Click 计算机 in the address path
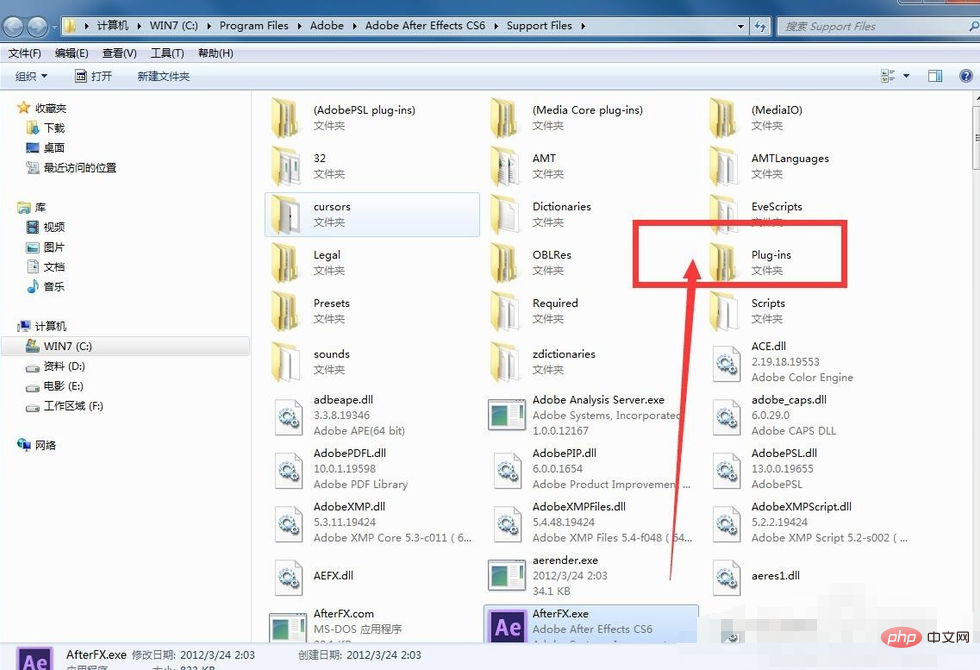Screen dimensions: 980x670 click(112, 26)
